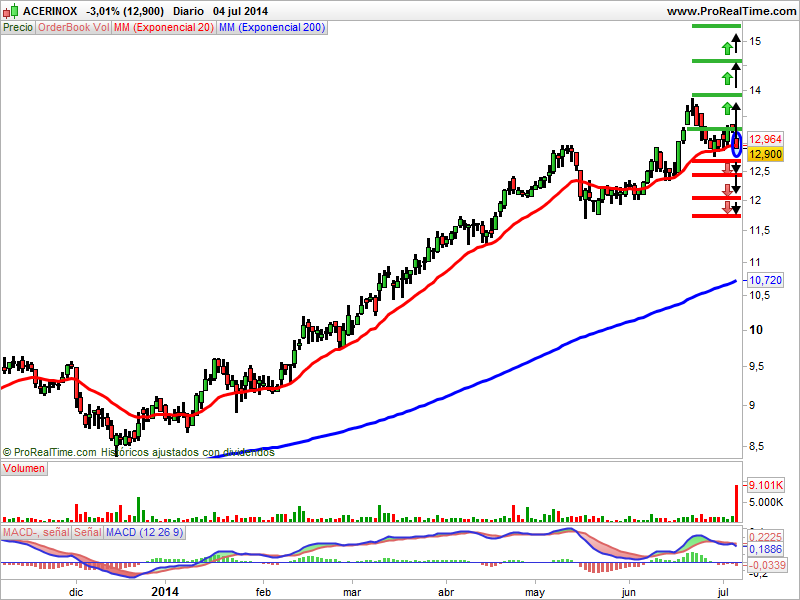Click the tall red last volume bar
The width and height of the screenshot is (800, 600).
tap(736, 504)
